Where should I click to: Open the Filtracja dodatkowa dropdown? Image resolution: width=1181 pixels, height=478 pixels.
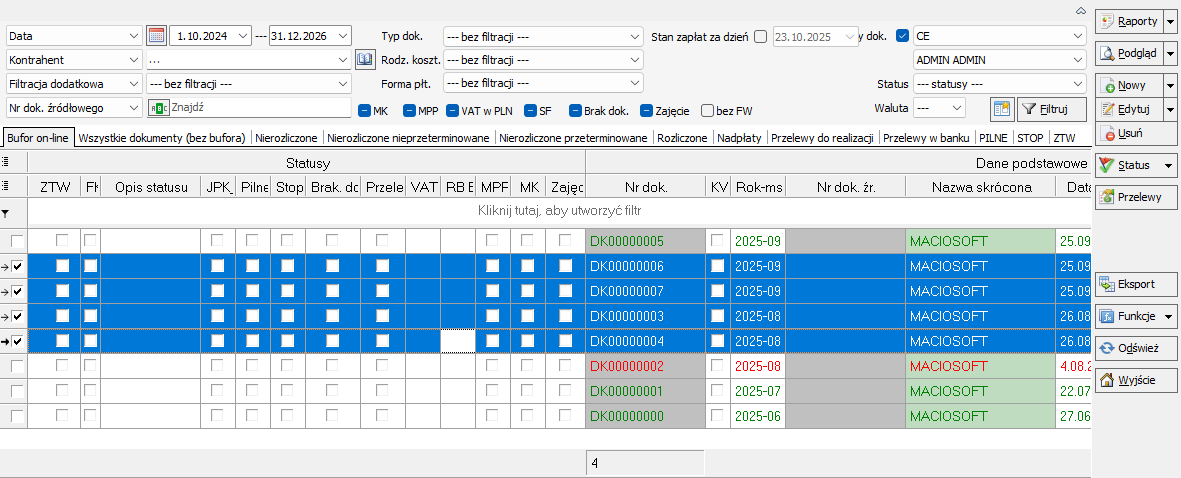[74, 84]
